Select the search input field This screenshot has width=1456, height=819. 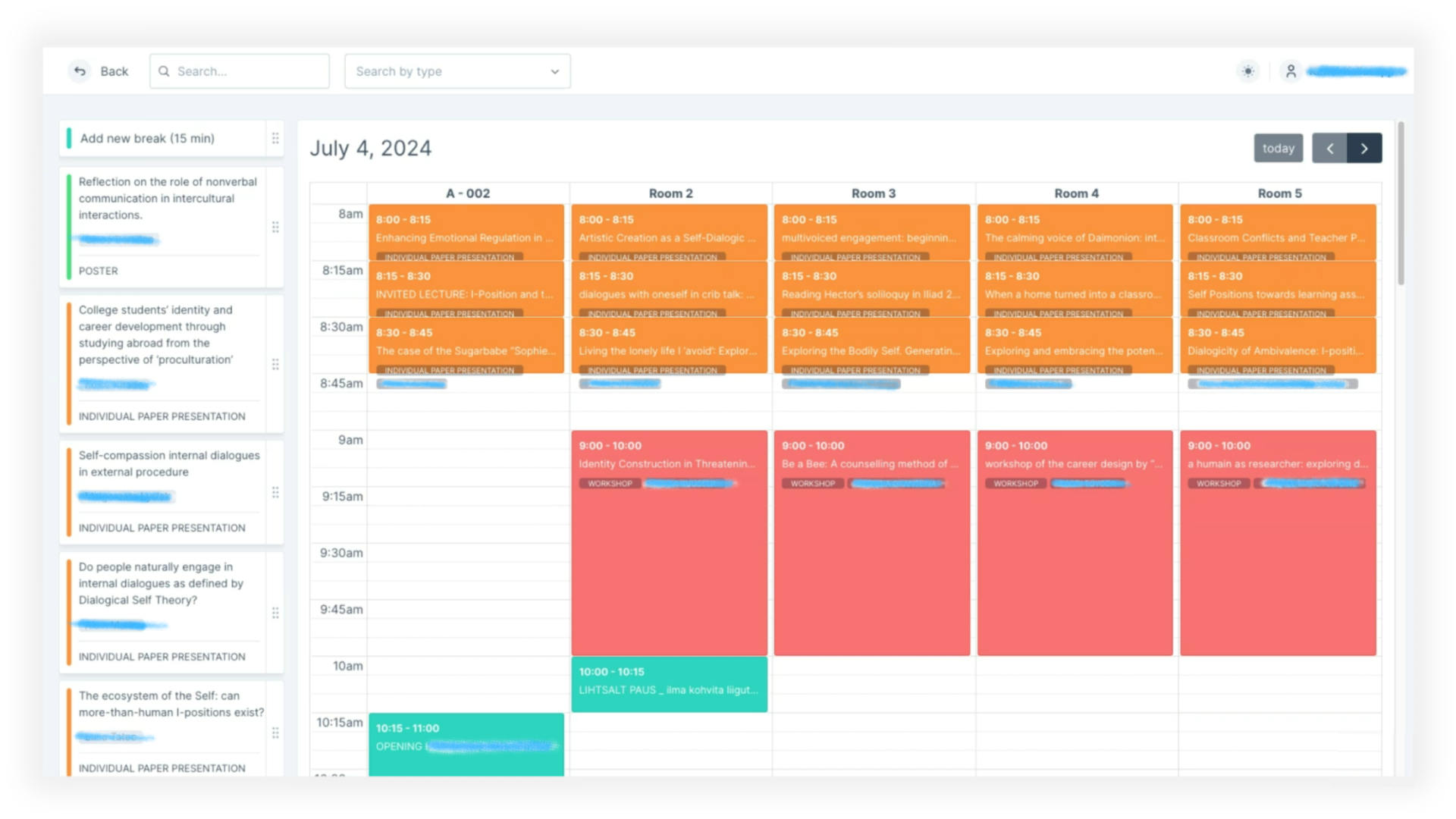tap(239, 71)
